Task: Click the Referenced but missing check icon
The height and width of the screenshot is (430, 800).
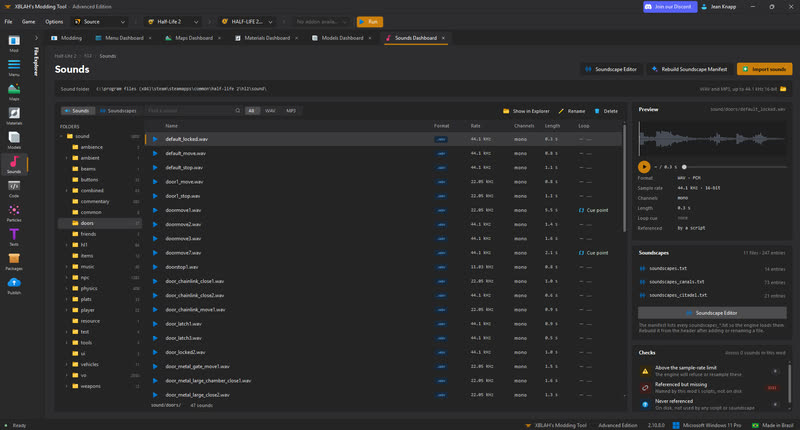Action: point(645,388)
